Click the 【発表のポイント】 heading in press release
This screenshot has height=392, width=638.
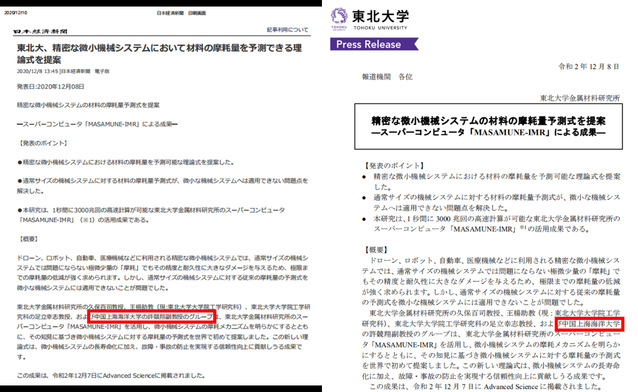pos(393,165)
